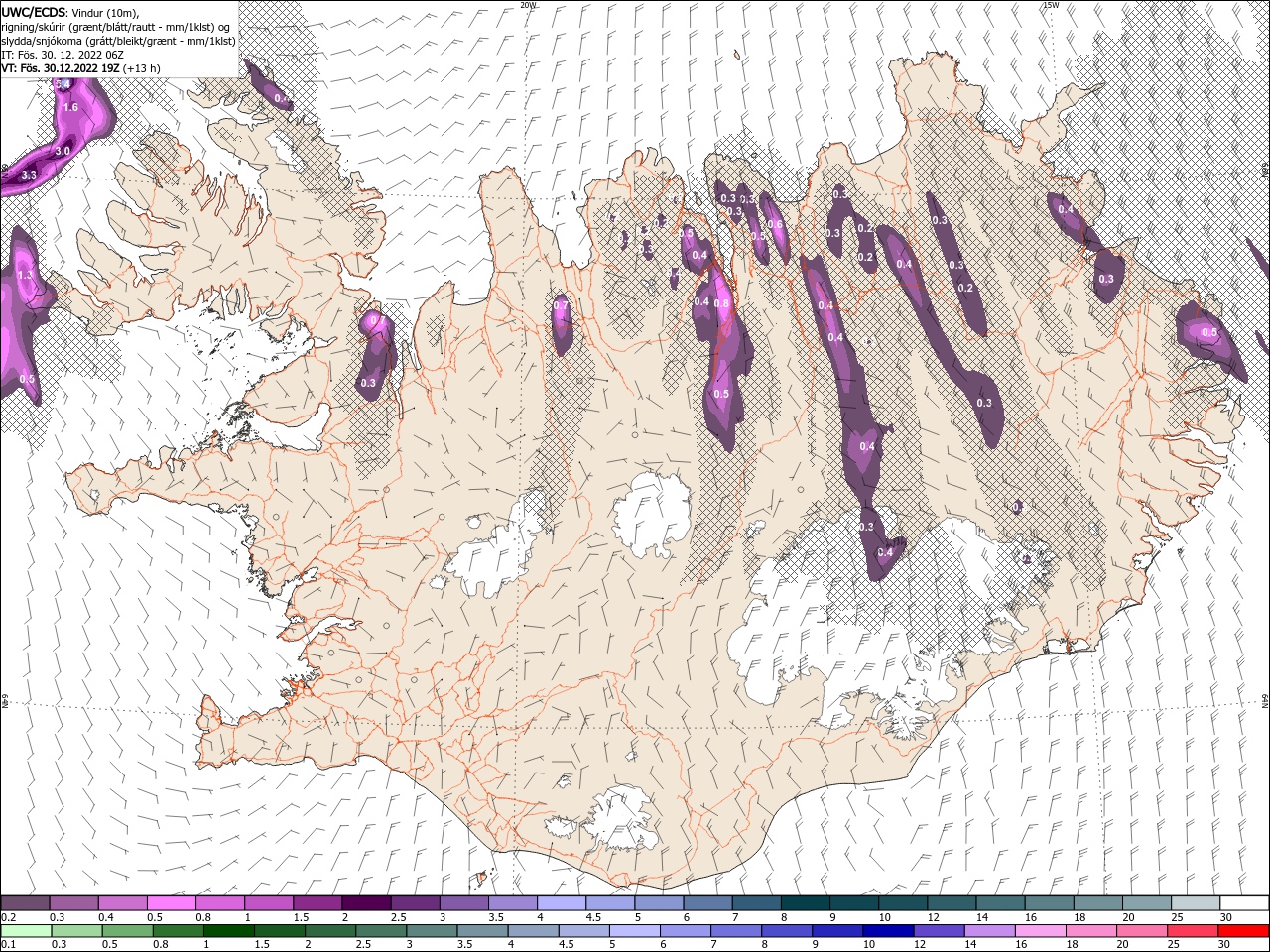The image size is (1270, 952).
Task: Click the '1.3' precipitation value on the map
Action: [x=26, y=275]
